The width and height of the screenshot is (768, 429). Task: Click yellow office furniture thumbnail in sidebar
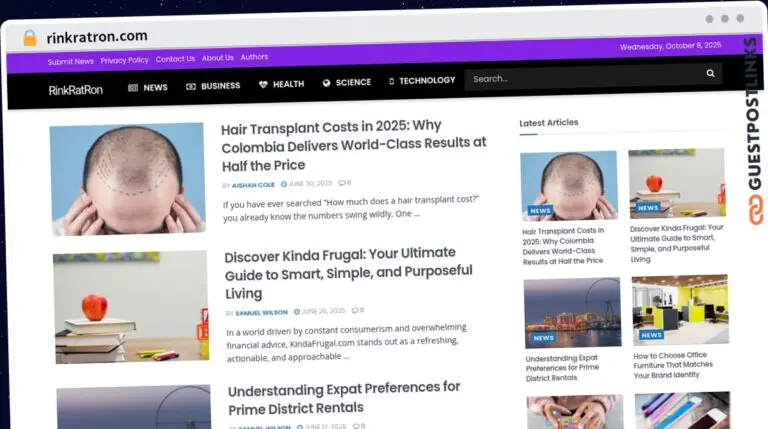coord(680,310)
